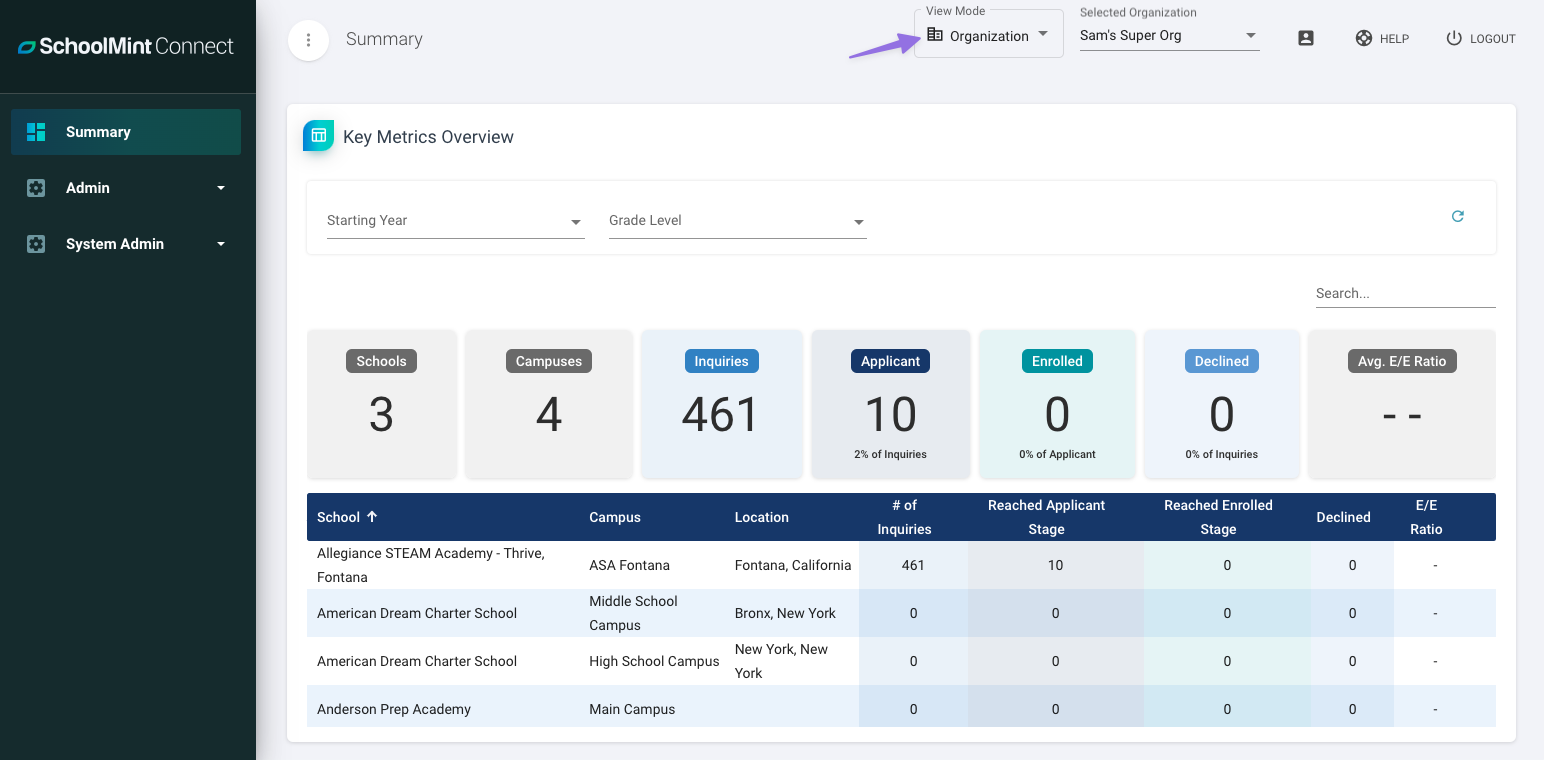Click the System Admin gear icon

pos(37,244)
